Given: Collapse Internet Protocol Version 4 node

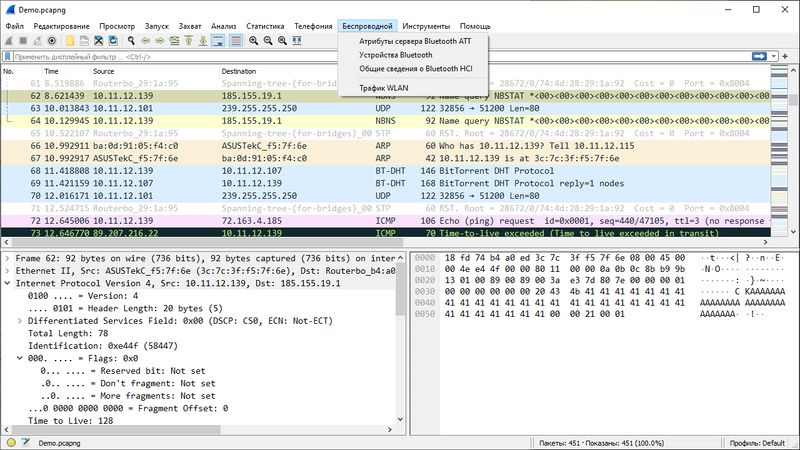Looking at the screenshot, I should (7, 283).
